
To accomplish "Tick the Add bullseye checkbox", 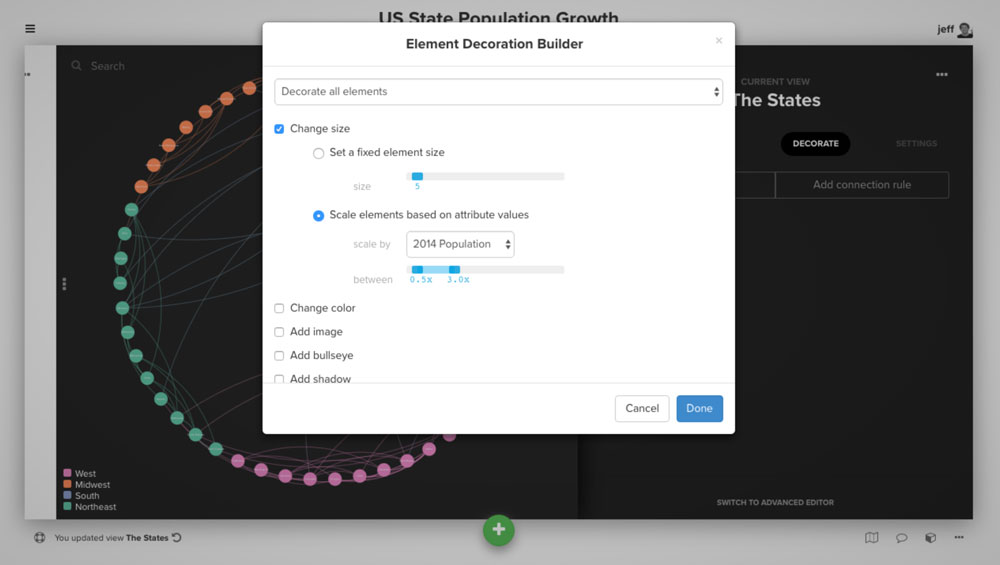I will (x=279, y=356).
